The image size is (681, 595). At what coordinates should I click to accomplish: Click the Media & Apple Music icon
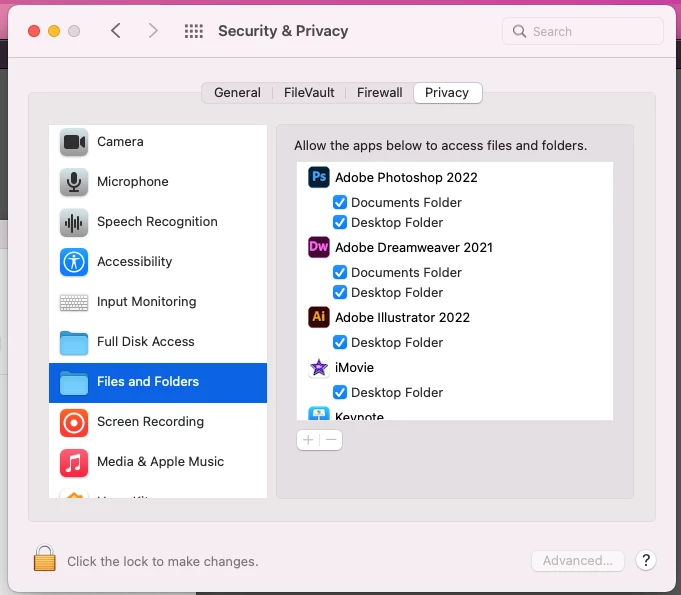tap(74, 463)
